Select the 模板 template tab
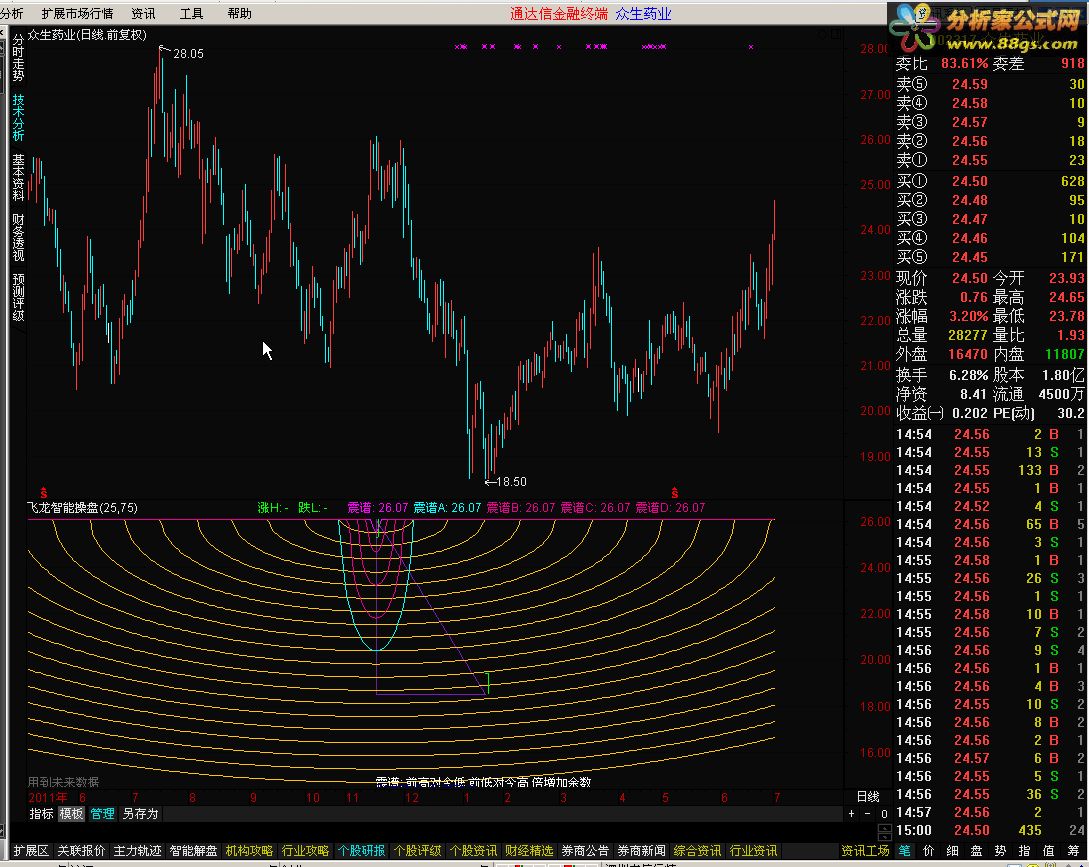 tap(71, 814)
